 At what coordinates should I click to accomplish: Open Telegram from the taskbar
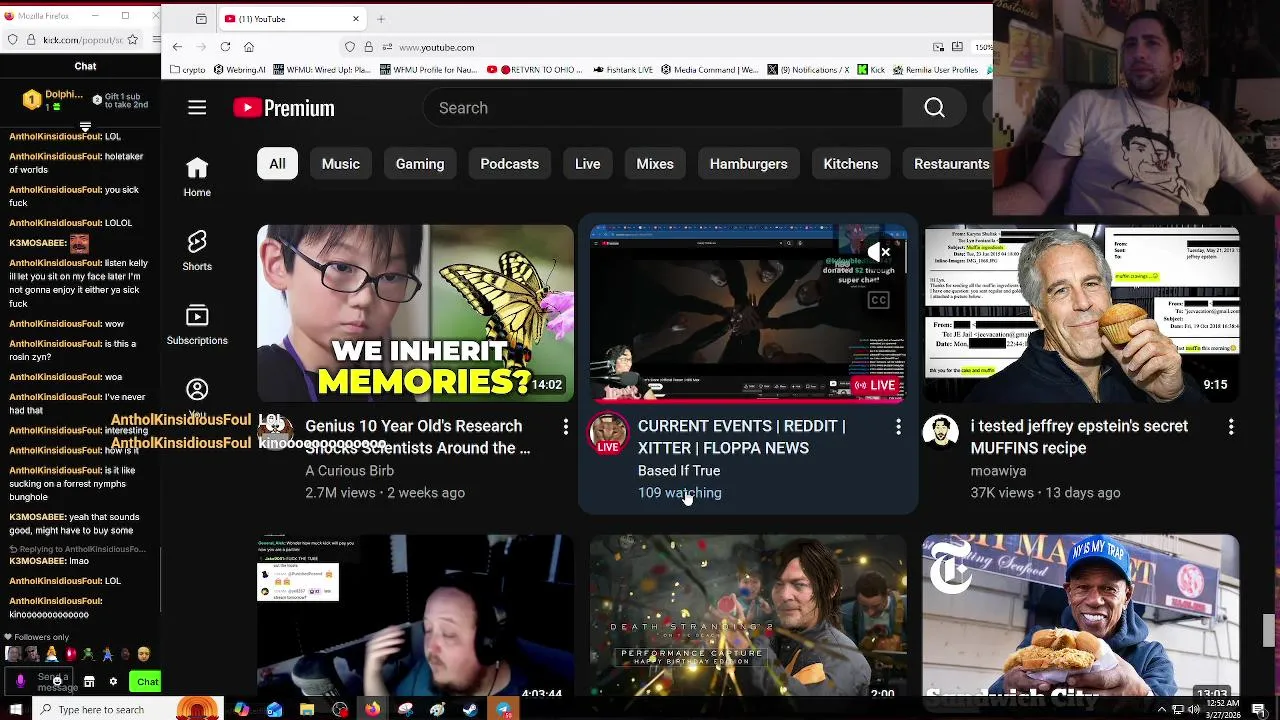pos(503,710)
